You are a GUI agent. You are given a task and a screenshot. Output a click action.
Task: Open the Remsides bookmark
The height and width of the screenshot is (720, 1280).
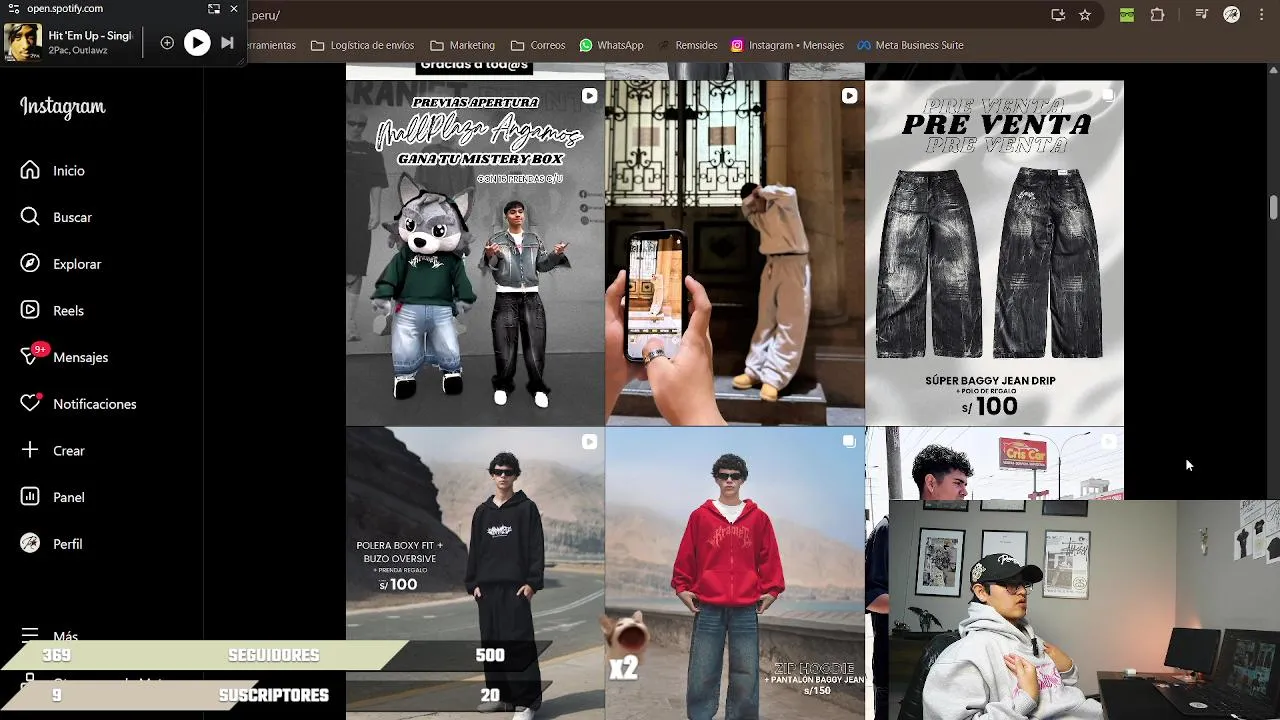pos(687,45)
